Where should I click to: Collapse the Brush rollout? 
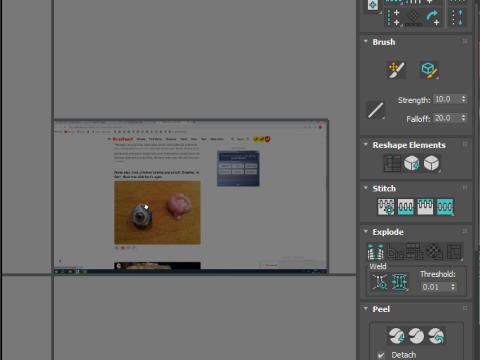(366, 42)
